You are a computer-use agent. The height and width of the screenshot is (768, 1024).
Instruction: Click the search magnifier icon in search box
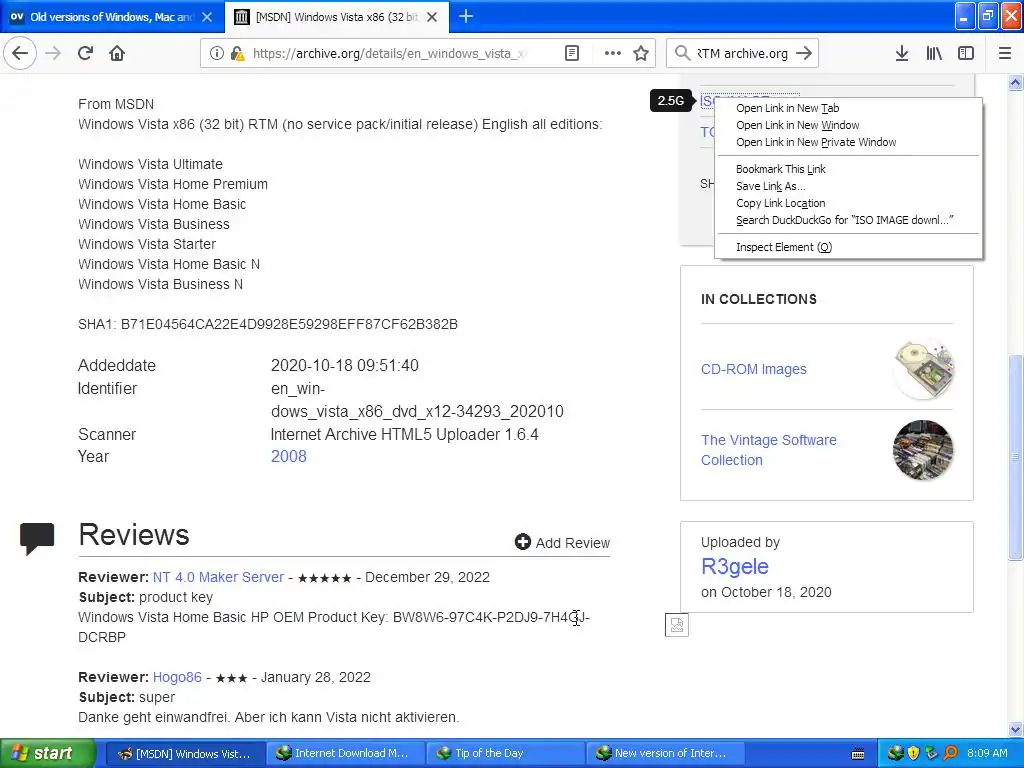[682, 53]
